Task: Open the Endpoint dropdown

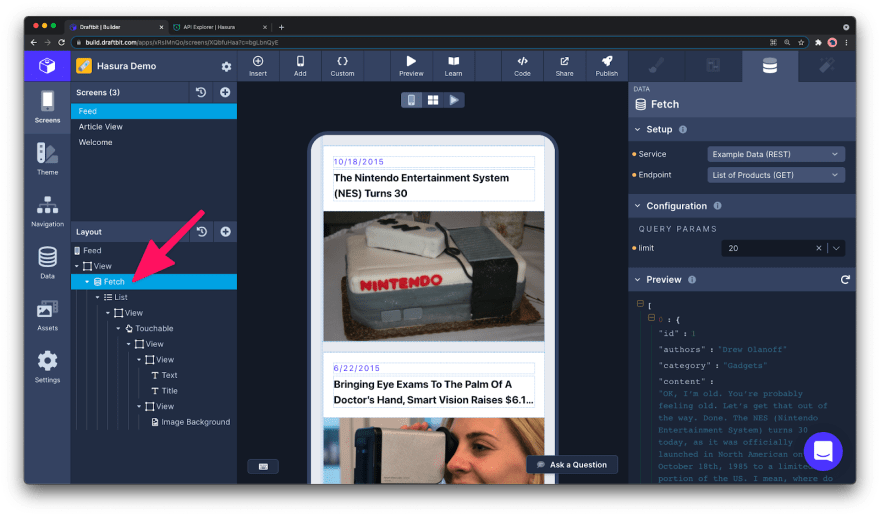Action: (x=776, y=175)
